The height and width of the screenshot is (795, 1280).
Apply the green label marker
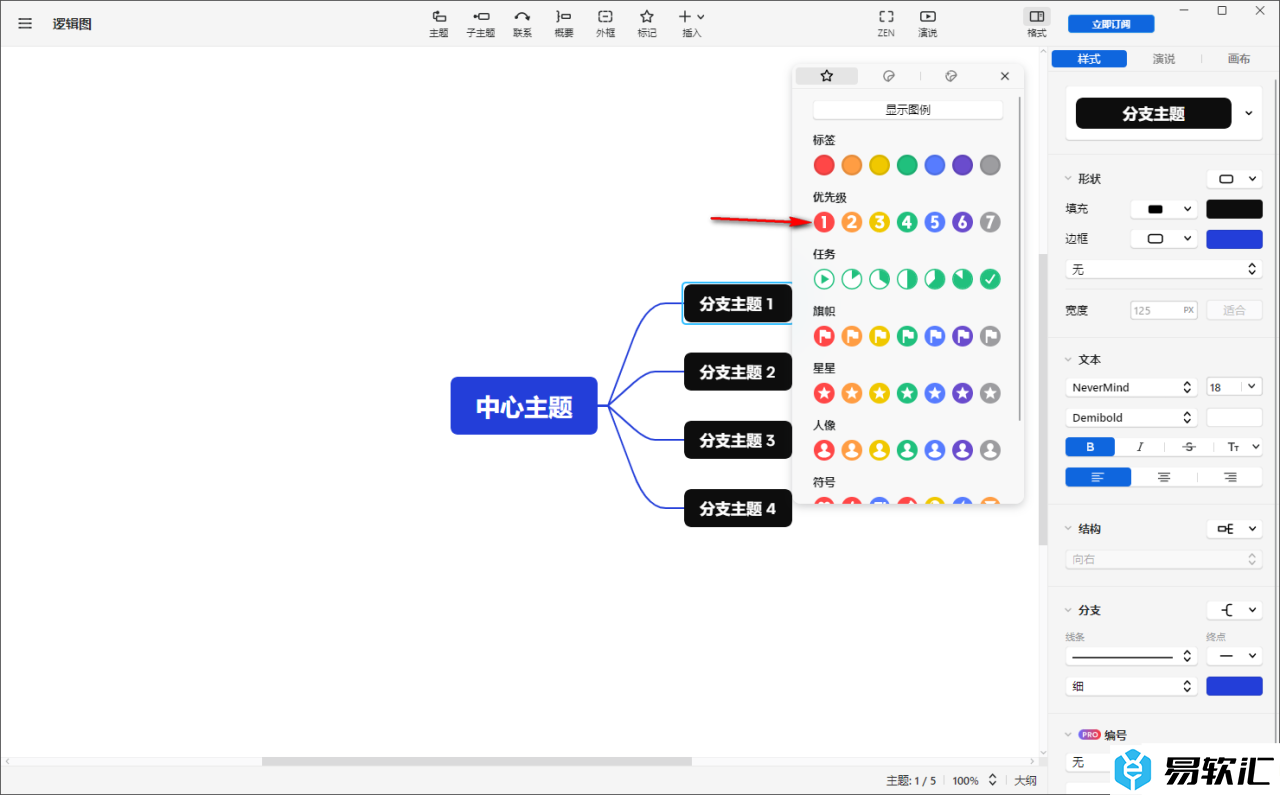tap(907, 165)
